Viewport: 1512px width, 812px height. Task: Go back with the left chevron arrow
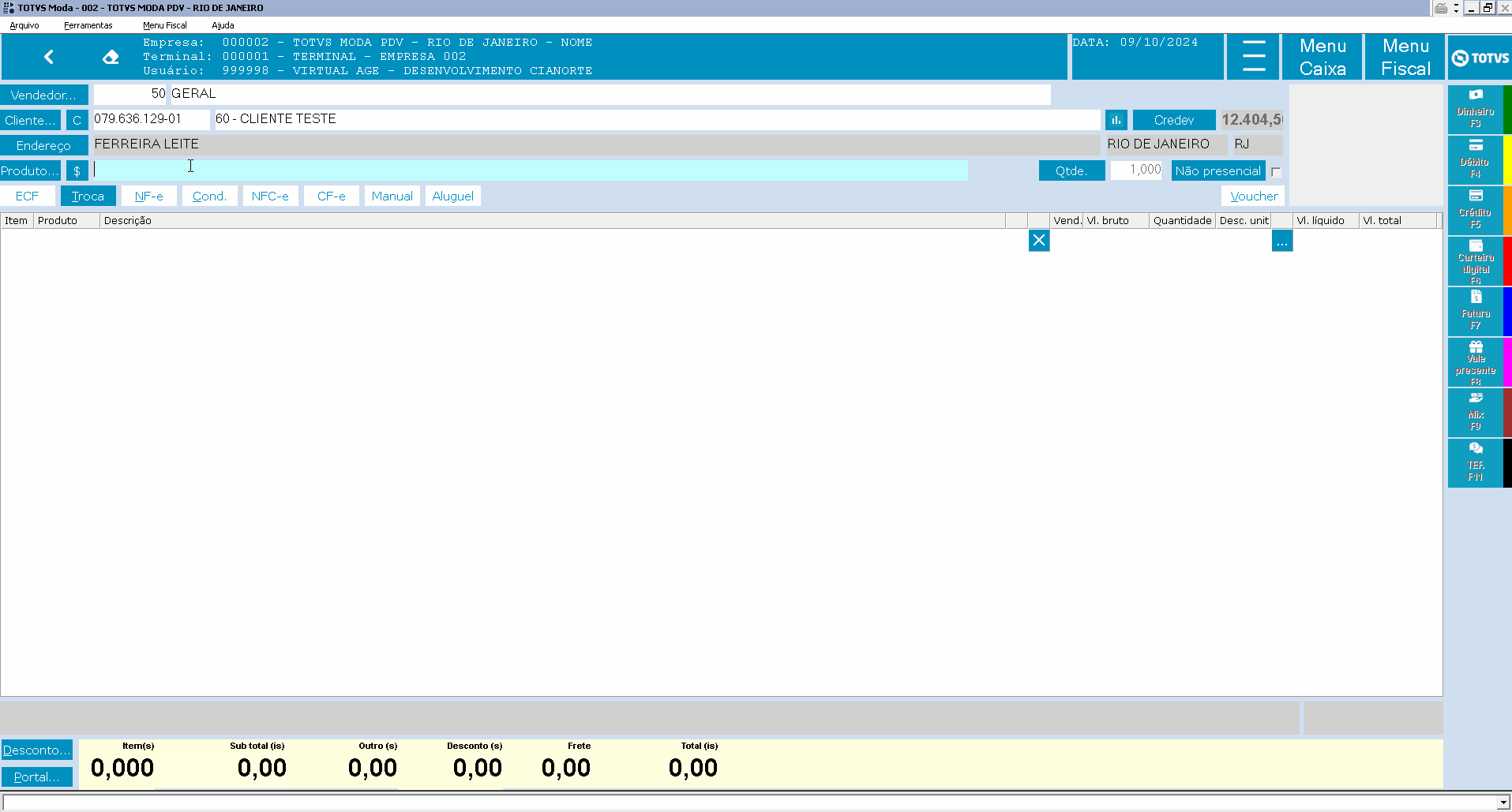click(49, 57)
